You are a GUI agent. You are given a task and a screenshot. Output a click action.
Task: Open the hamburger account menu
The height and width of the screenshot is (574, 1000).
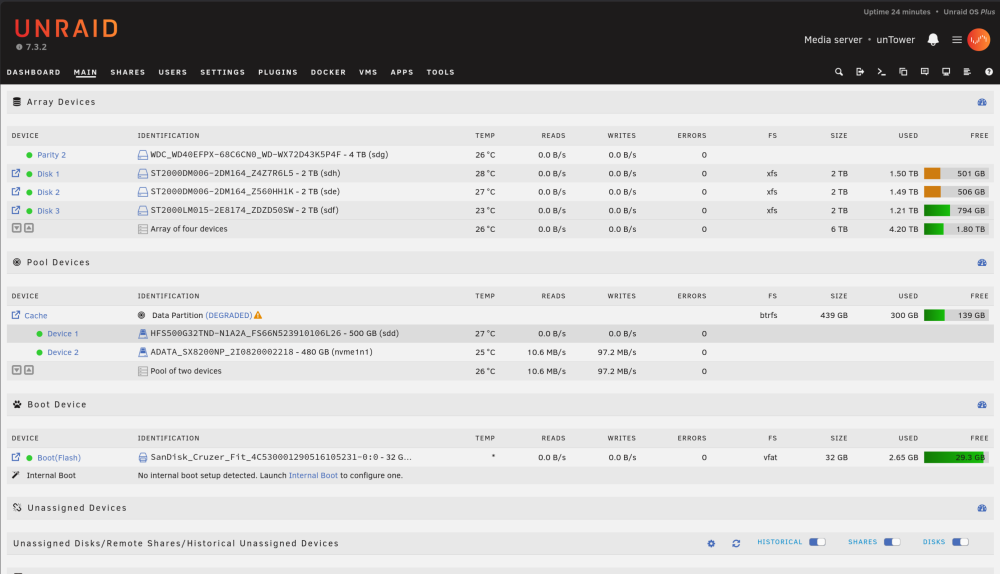(x=957, y=40)
